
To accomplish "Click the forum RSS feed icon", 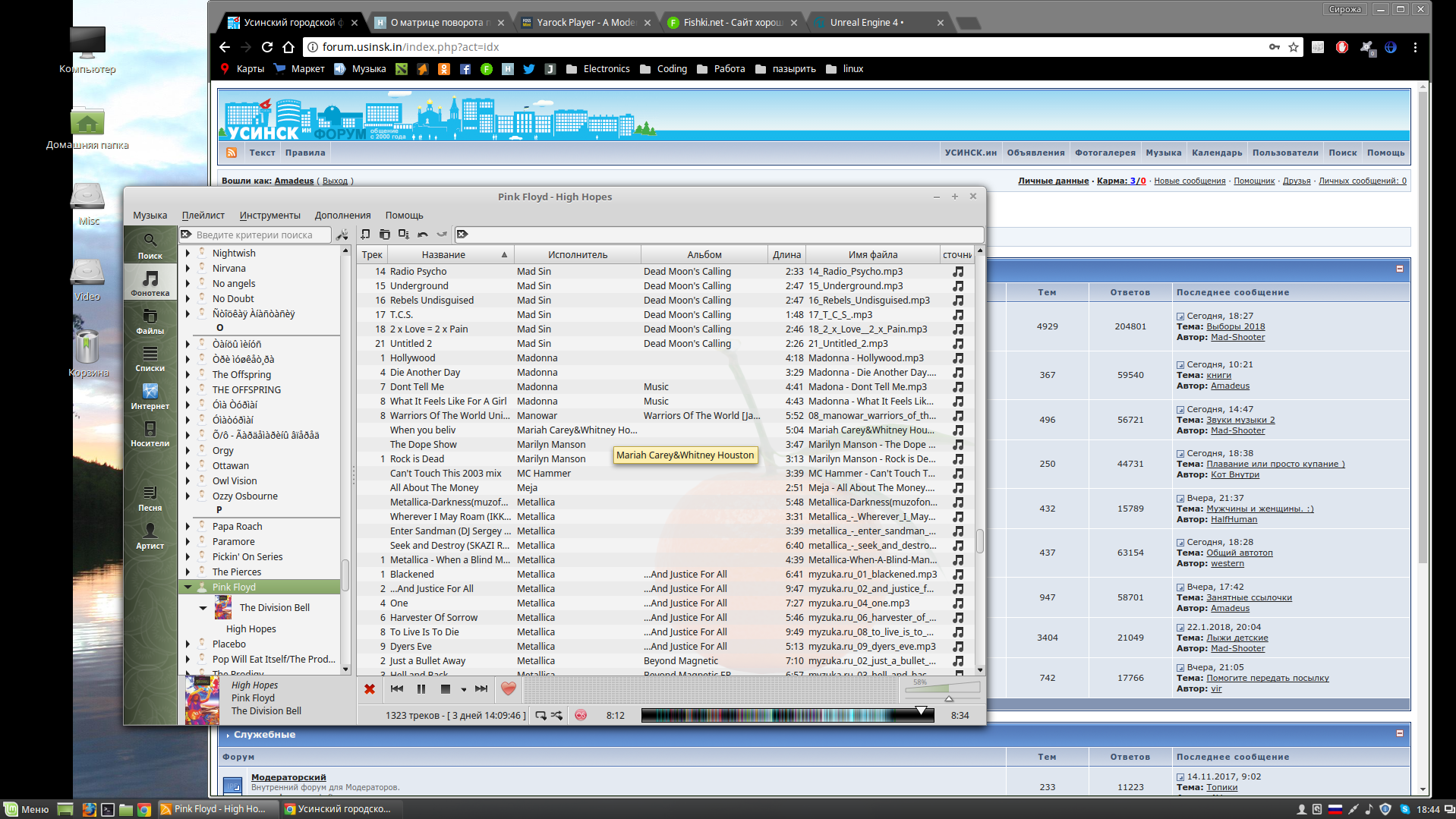I will pos(232,153).
